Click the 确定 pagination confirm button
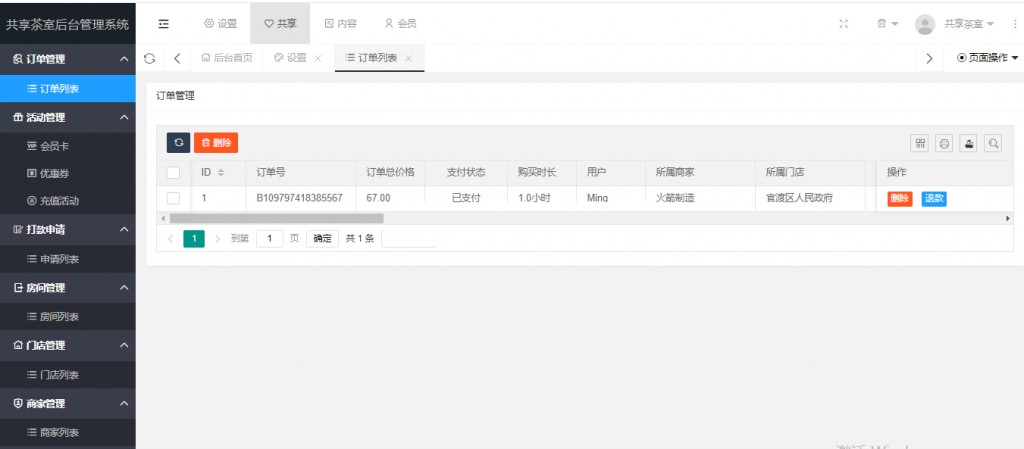Image resolution: width=1024 pixels, height=449 pixels. tap(323, 238)
